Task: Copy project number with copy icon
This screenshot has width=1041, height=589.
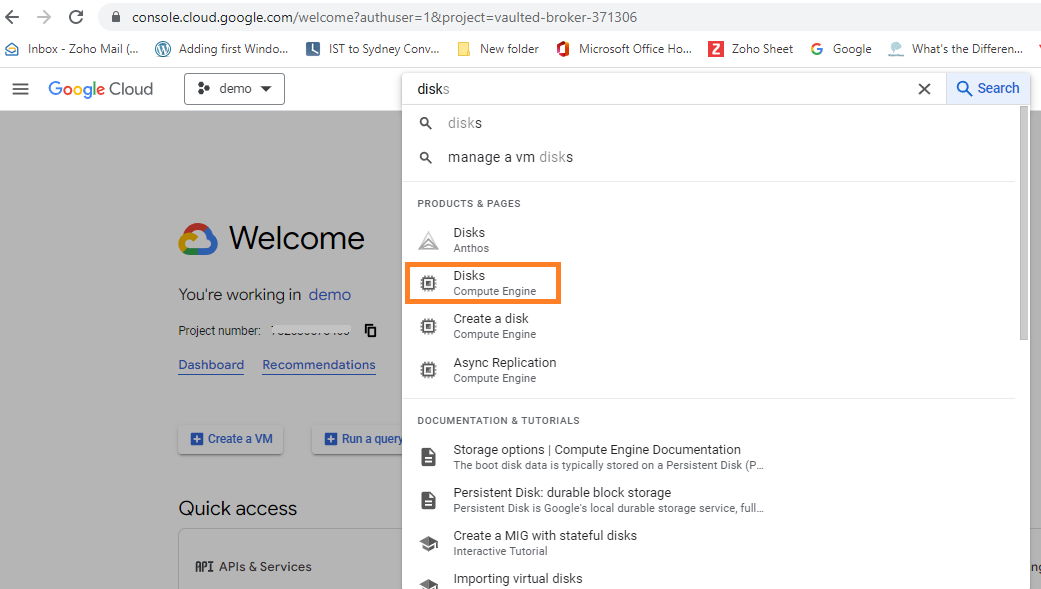Action: pos(371,330)
